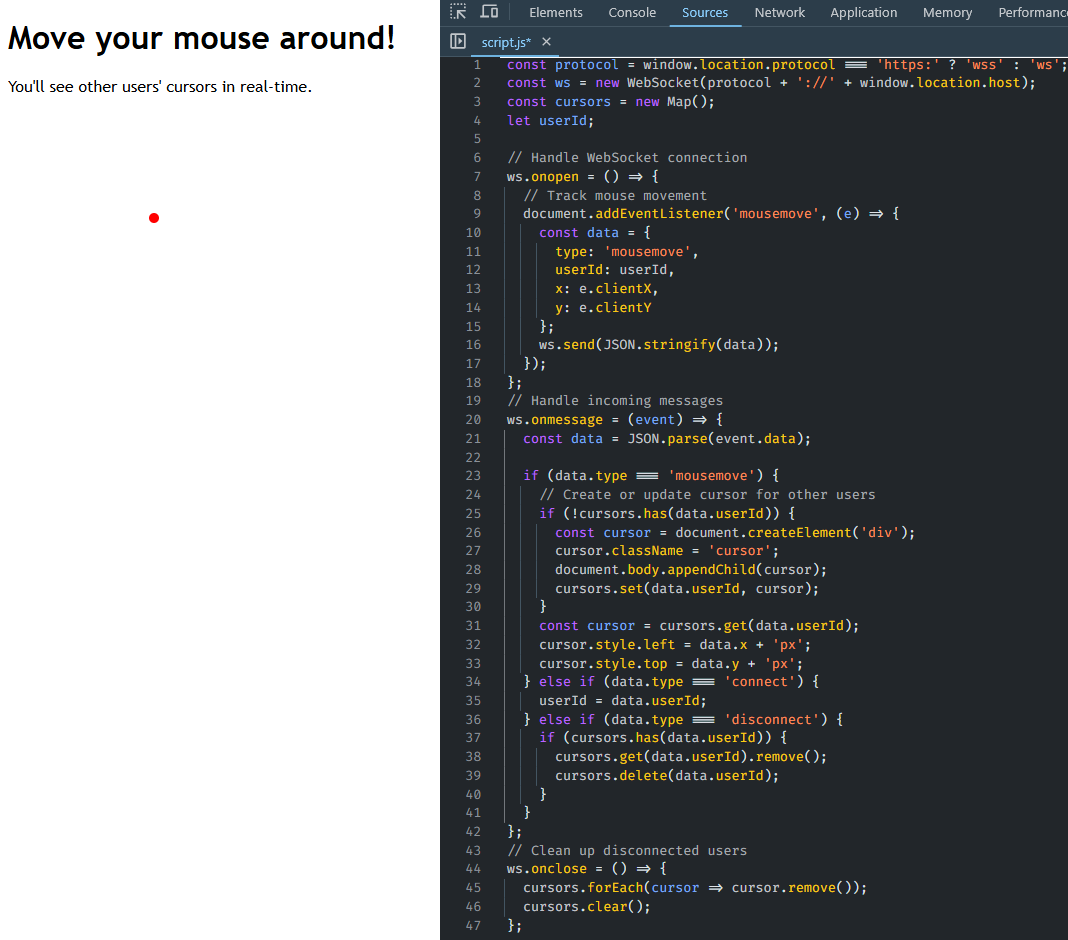
Task: Open the Console tab
Action: point(632,12)
